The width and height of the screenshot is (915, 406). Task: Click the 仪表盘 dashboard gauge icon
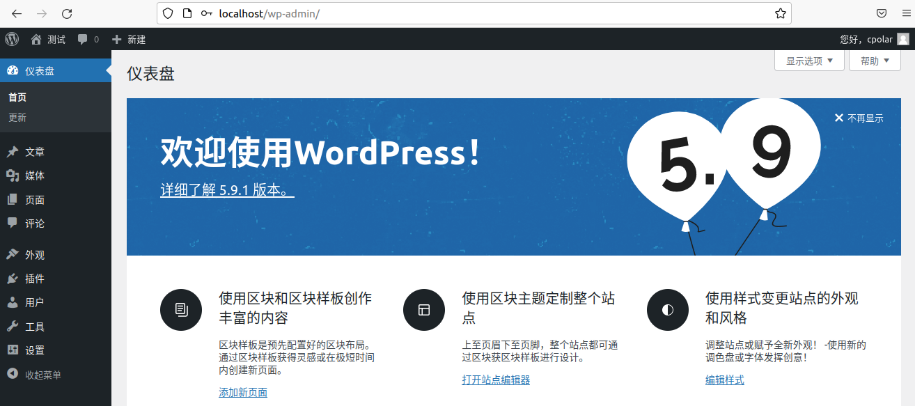(x=12, y=71)
